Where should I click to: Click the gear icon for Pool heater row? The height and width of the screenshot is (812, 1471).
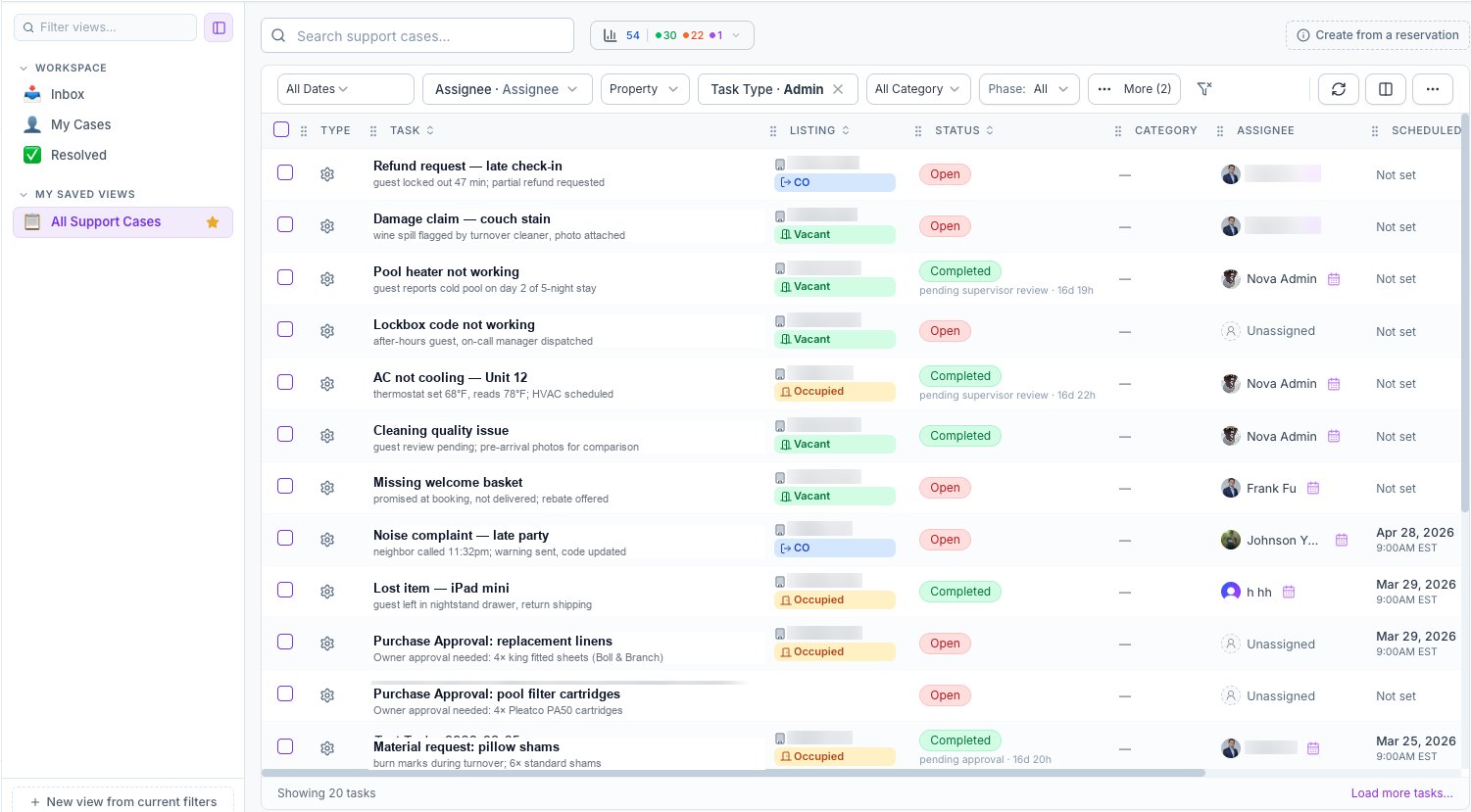tap(327, 279)
